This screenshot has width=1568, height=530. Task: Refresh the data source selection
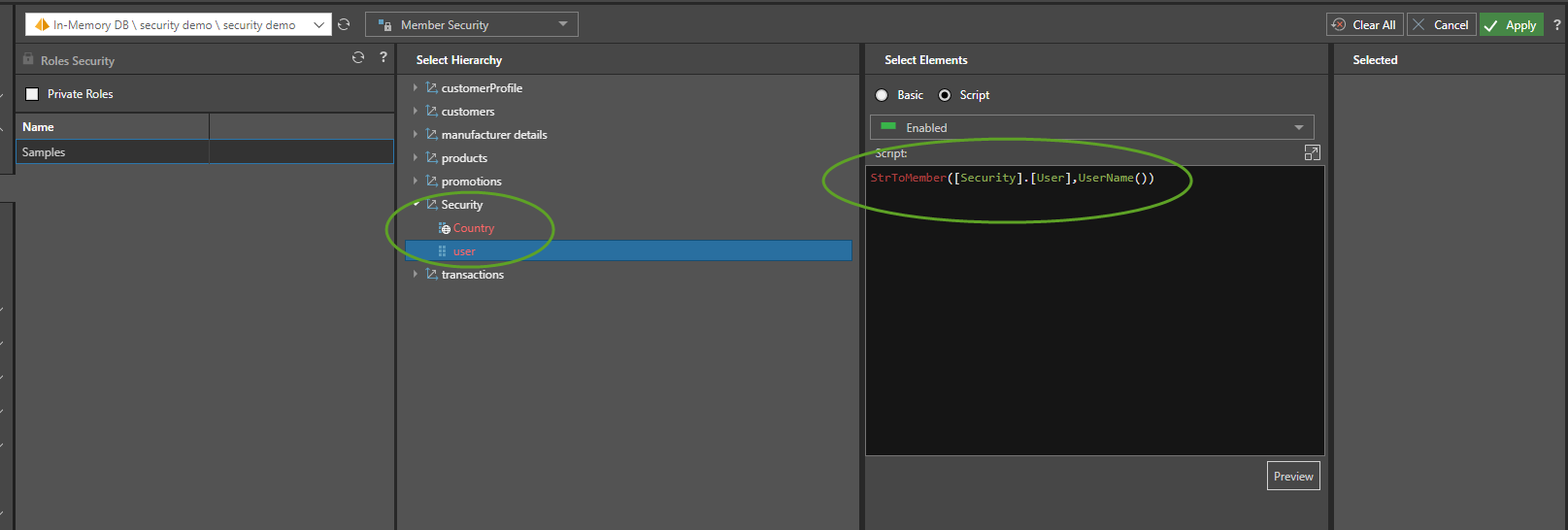(344, 24)
